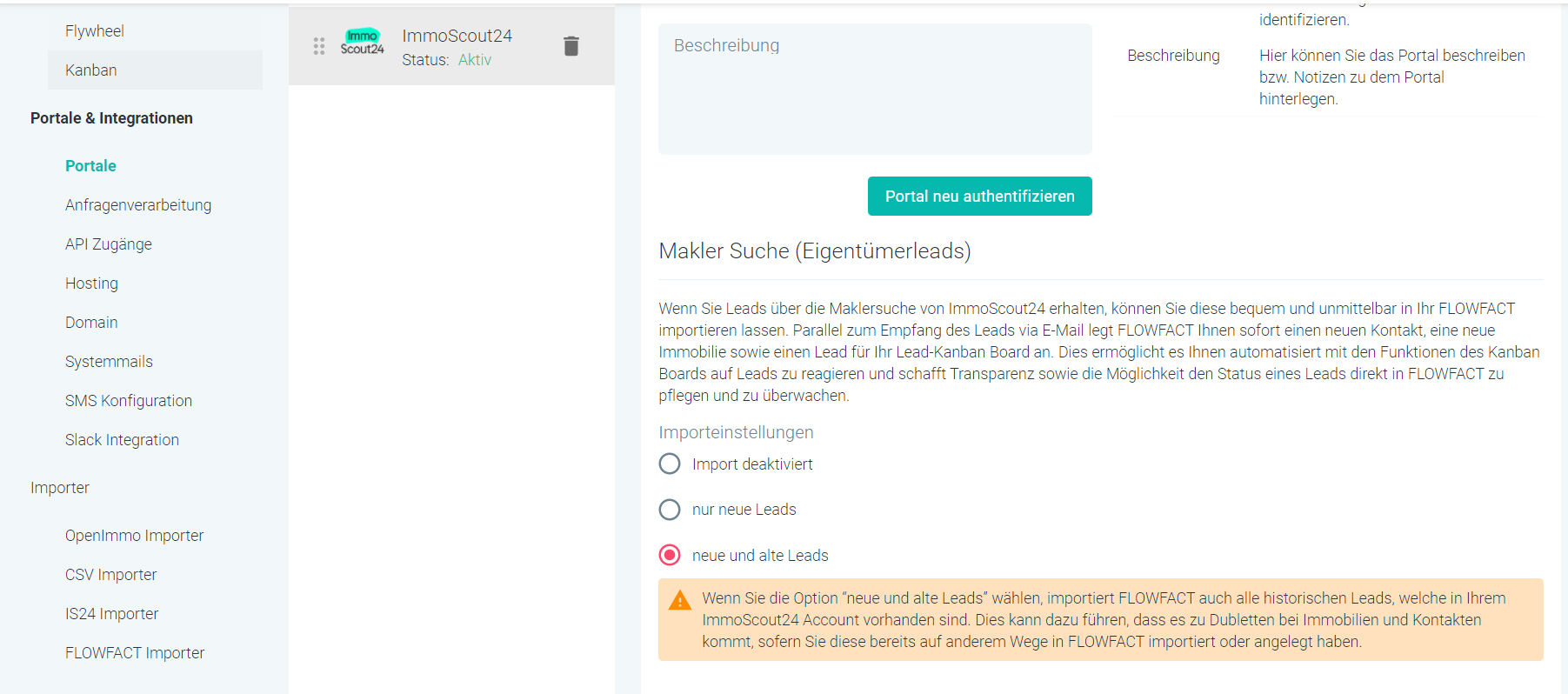Open the OpenImmo Importer
Viewport: 1568px width, 694px height.
click(134, 536)
